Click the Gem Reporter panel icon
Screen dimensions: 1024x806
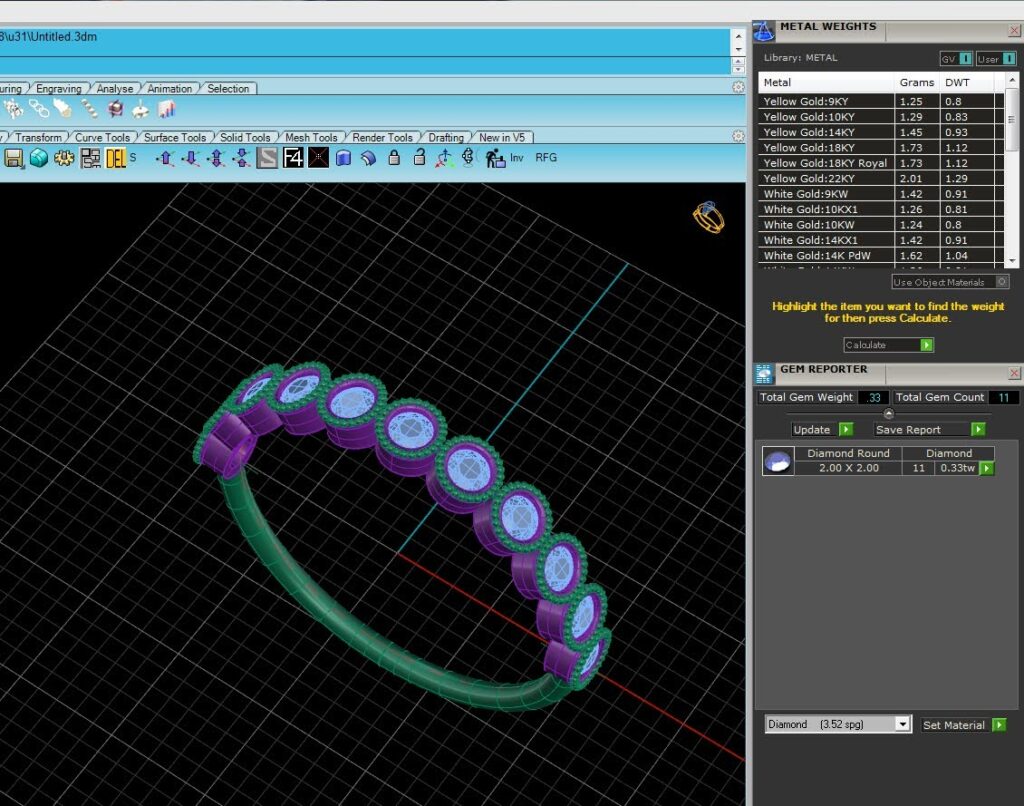pos(764,374)
